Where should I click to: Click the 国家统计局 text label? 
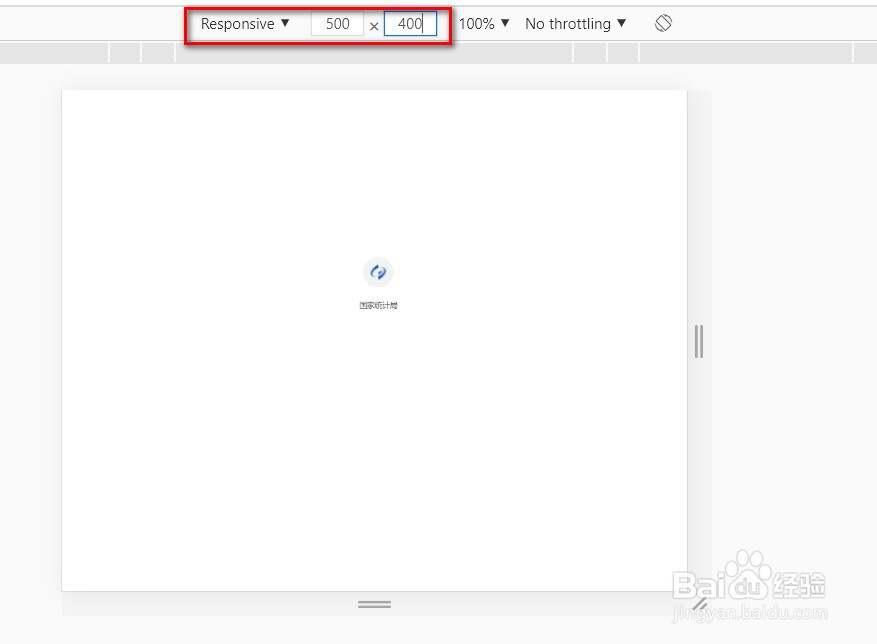pyautogui.click(x=378, y=305)
